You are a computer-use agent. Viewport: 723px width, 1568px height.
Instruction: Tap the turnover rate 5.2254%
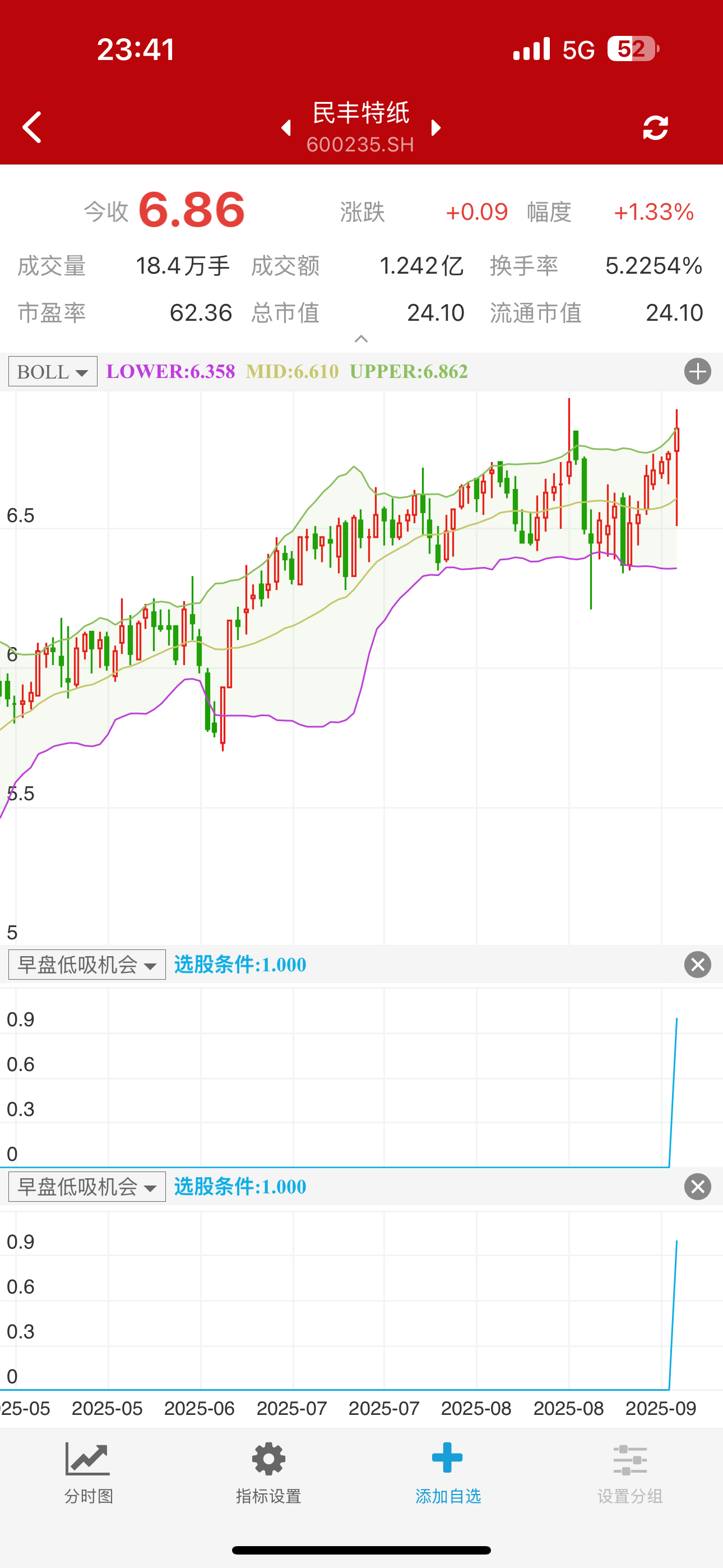point(654,266)
